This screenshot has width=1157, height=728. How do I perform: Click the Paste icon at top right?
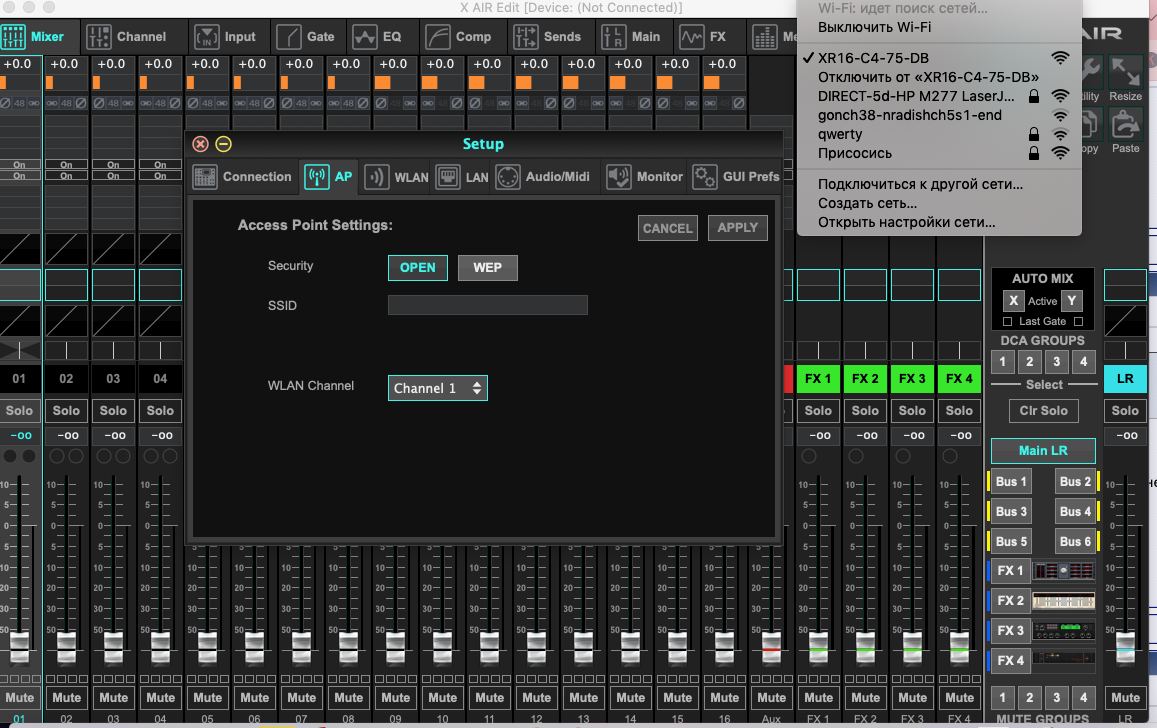[1125, 124]
